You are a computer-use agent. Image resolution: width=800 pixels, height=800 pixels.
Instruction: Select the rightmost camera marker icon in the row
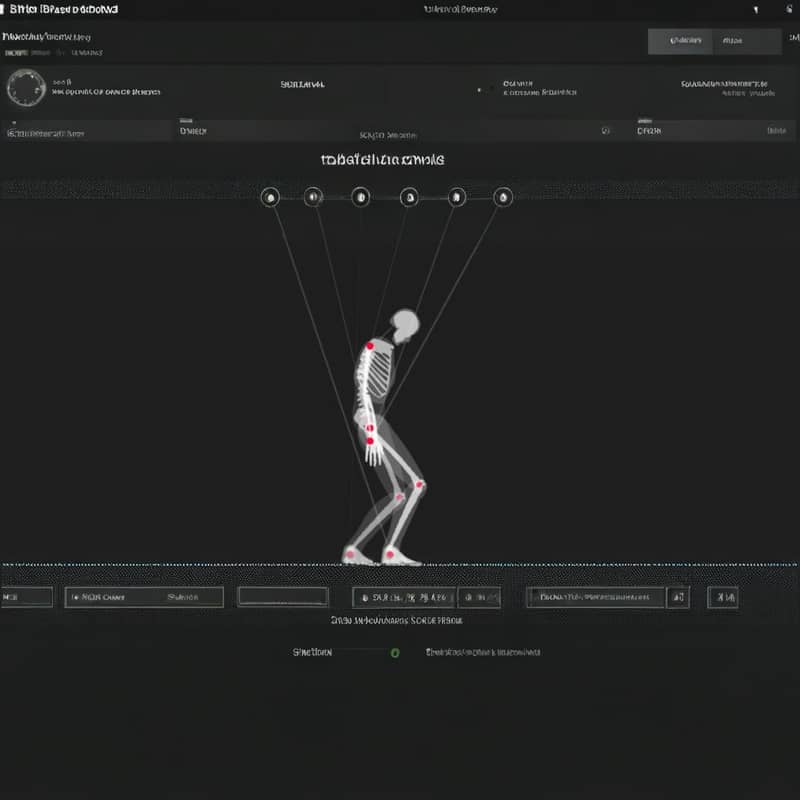pyautogui.click(x=501, y=197)
